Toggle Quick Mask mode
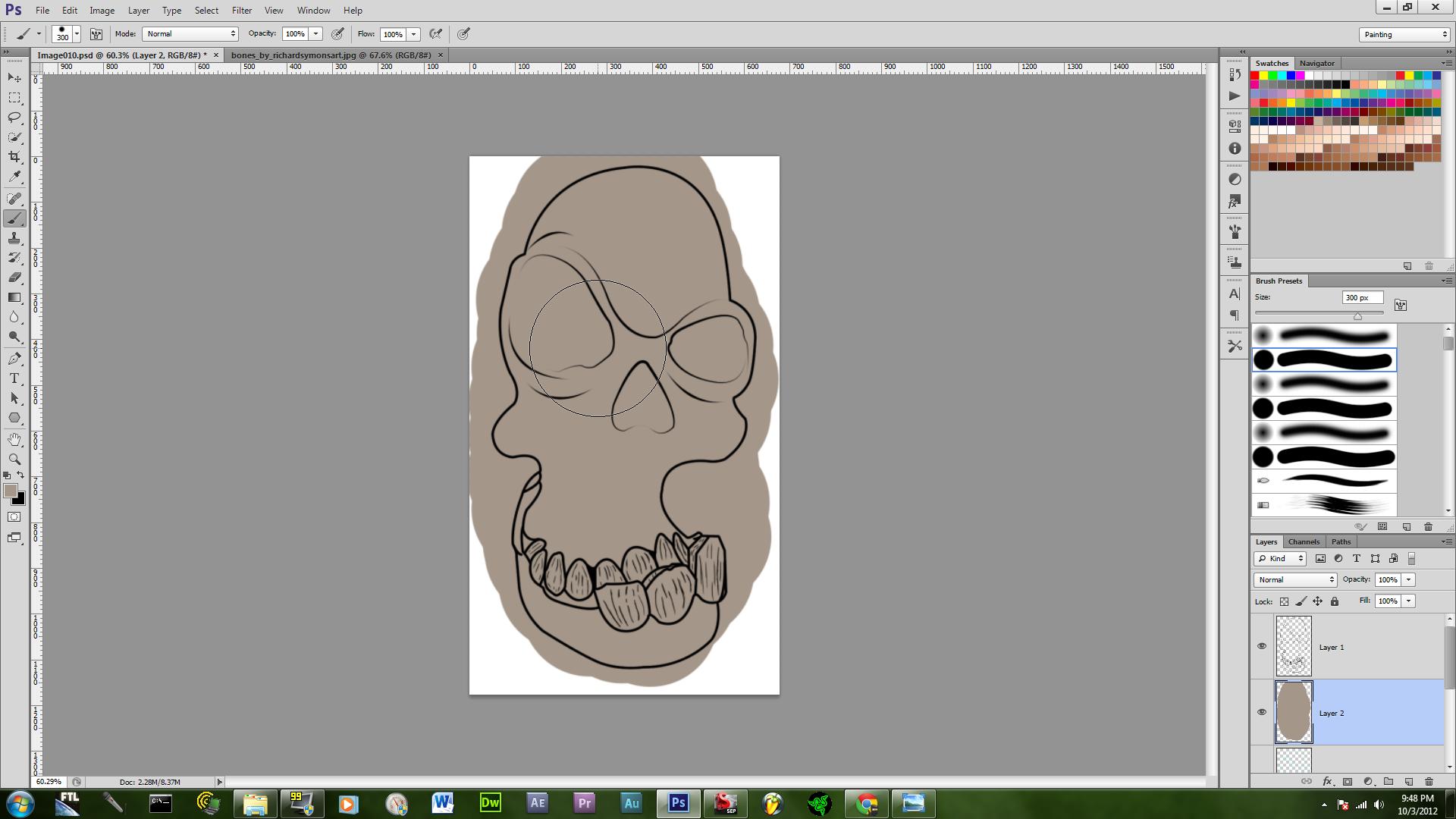 (x=14, y=517)
